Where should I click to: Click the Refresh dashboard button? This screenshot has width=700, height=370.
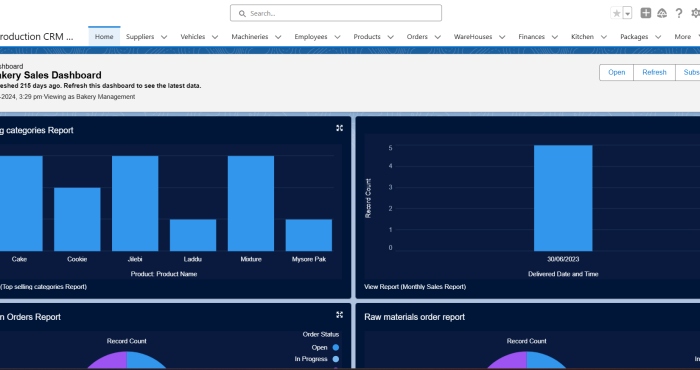pyautogui.click(x=654, y=72)
